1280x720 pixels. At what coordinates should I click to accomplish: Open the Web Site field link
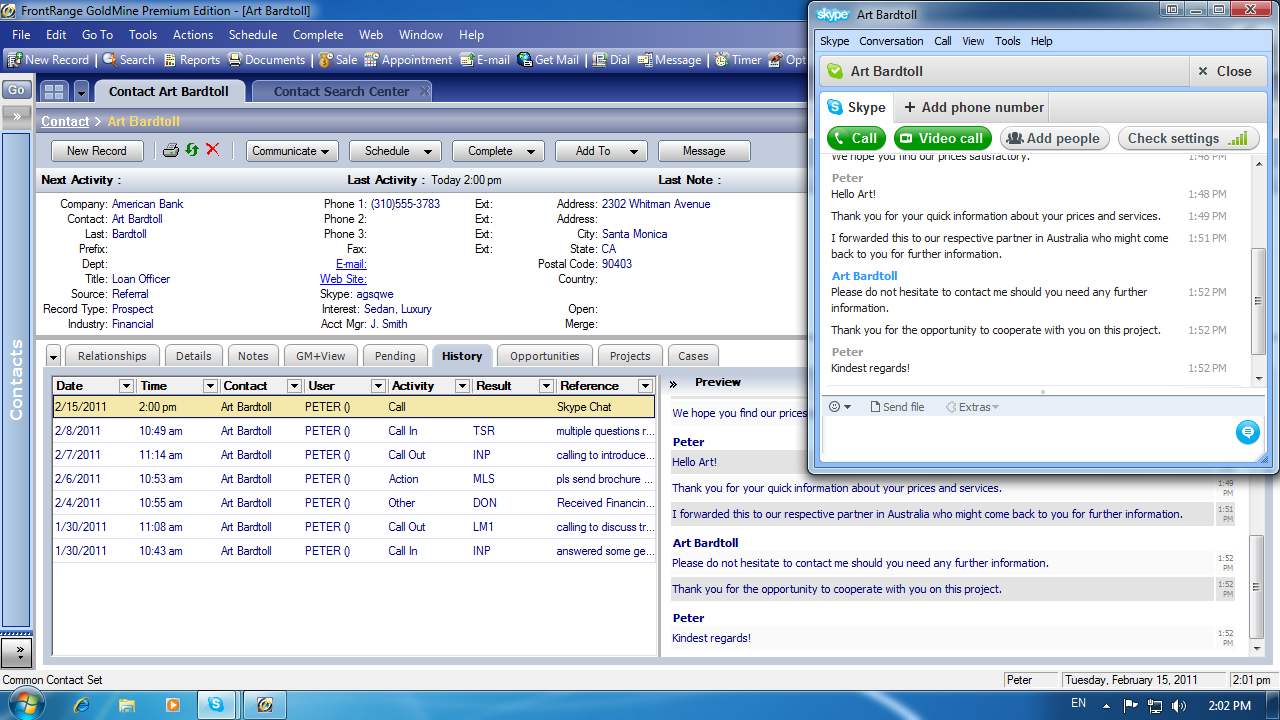click(343, 279)
